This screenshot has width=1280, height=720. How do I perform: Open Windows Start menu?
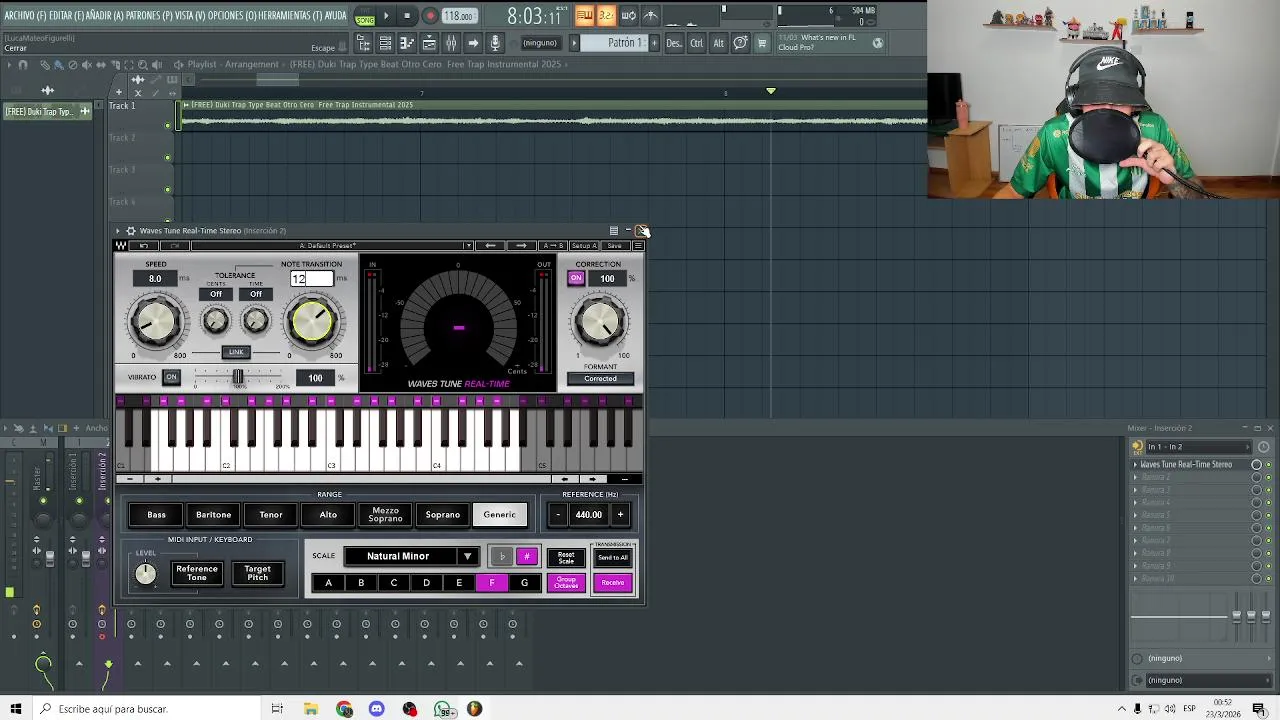click(16, 709)
